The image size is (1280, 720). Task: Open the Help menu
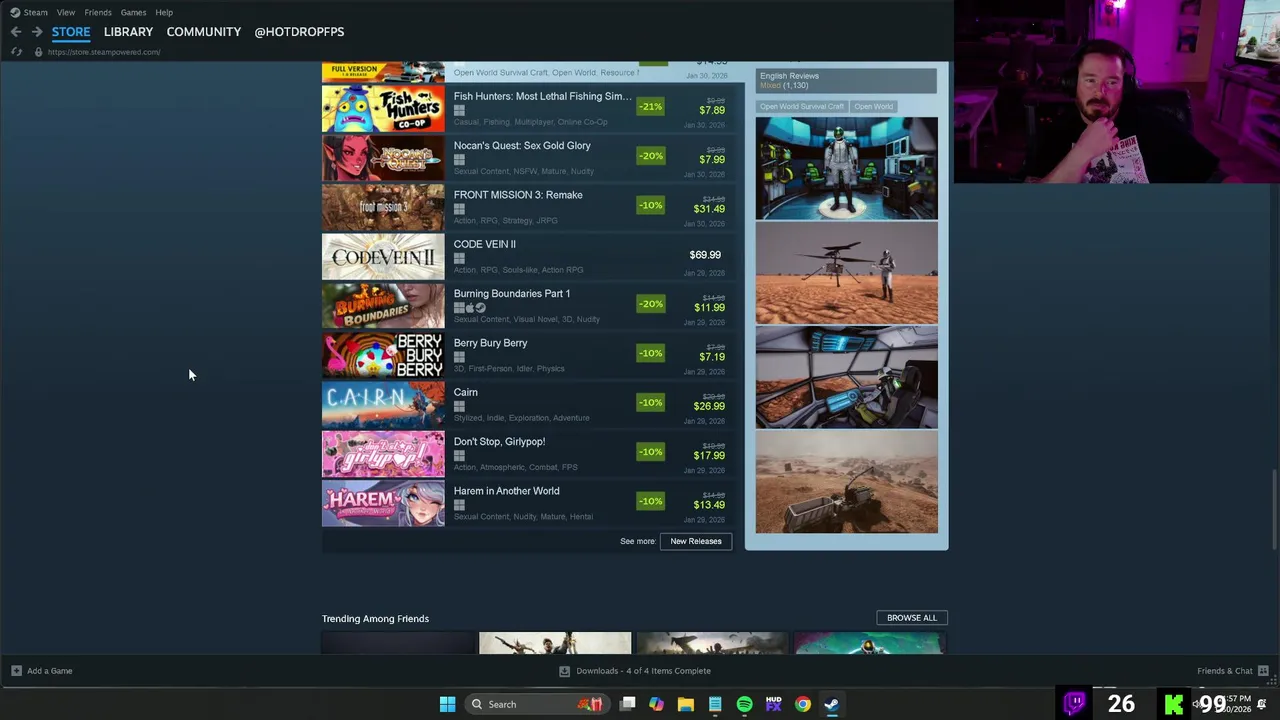pyautogui.click(x=164, y=12)
